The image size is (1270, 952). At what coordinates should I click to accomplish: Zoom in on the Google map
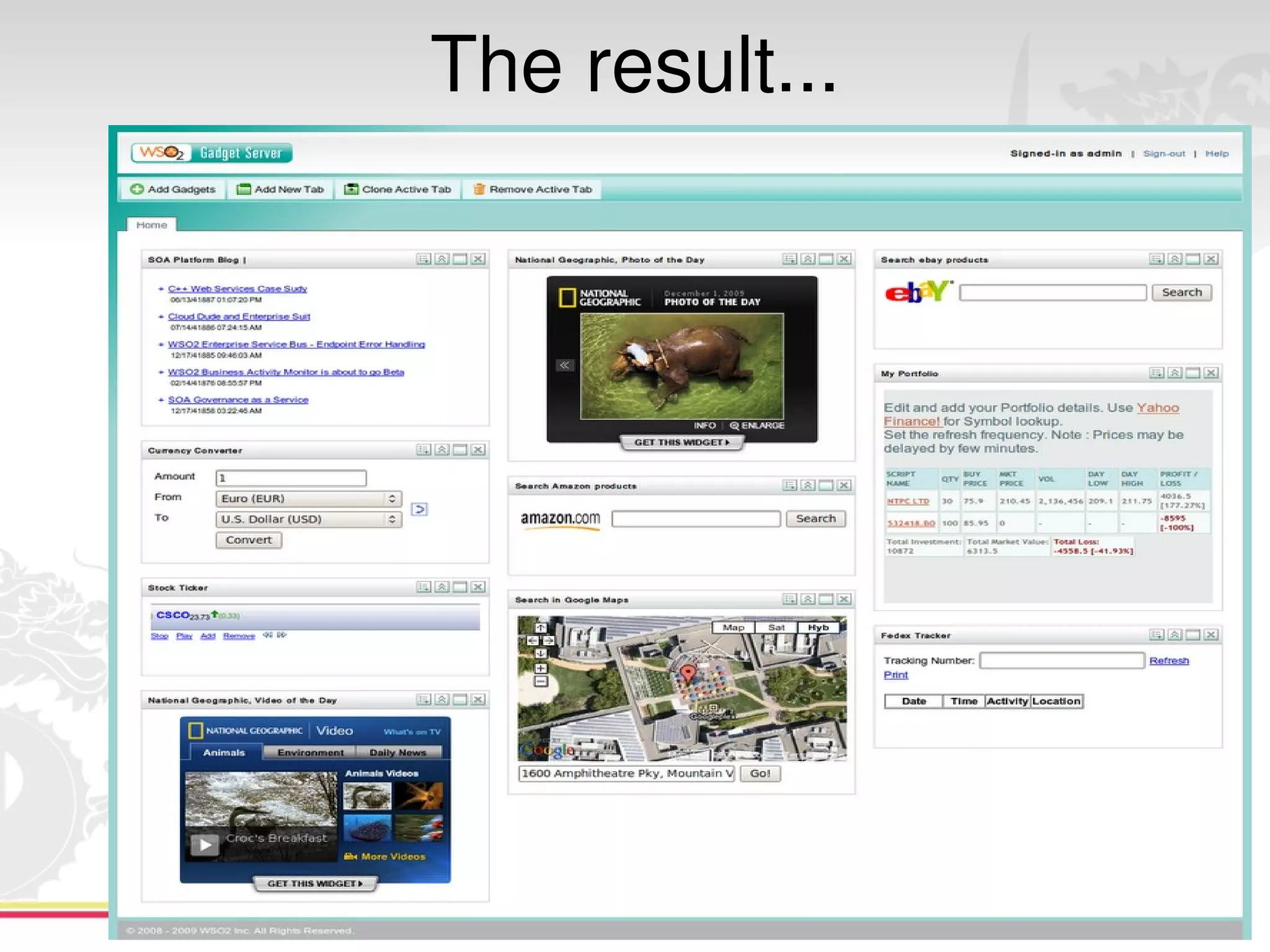[541, 668]
